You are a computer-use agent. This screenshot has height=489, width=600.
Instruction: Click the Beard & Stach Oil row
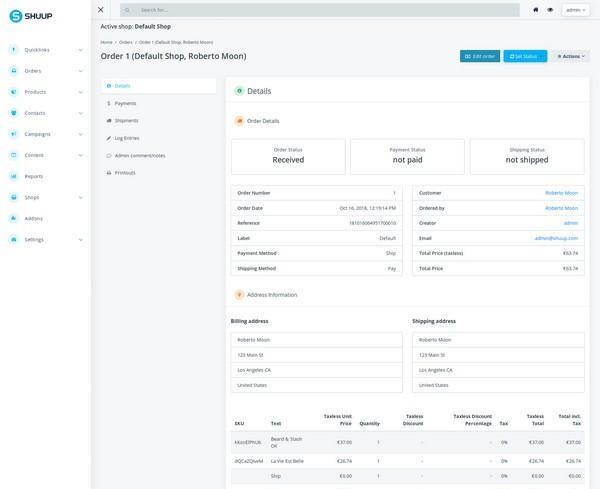pos(408,442)
